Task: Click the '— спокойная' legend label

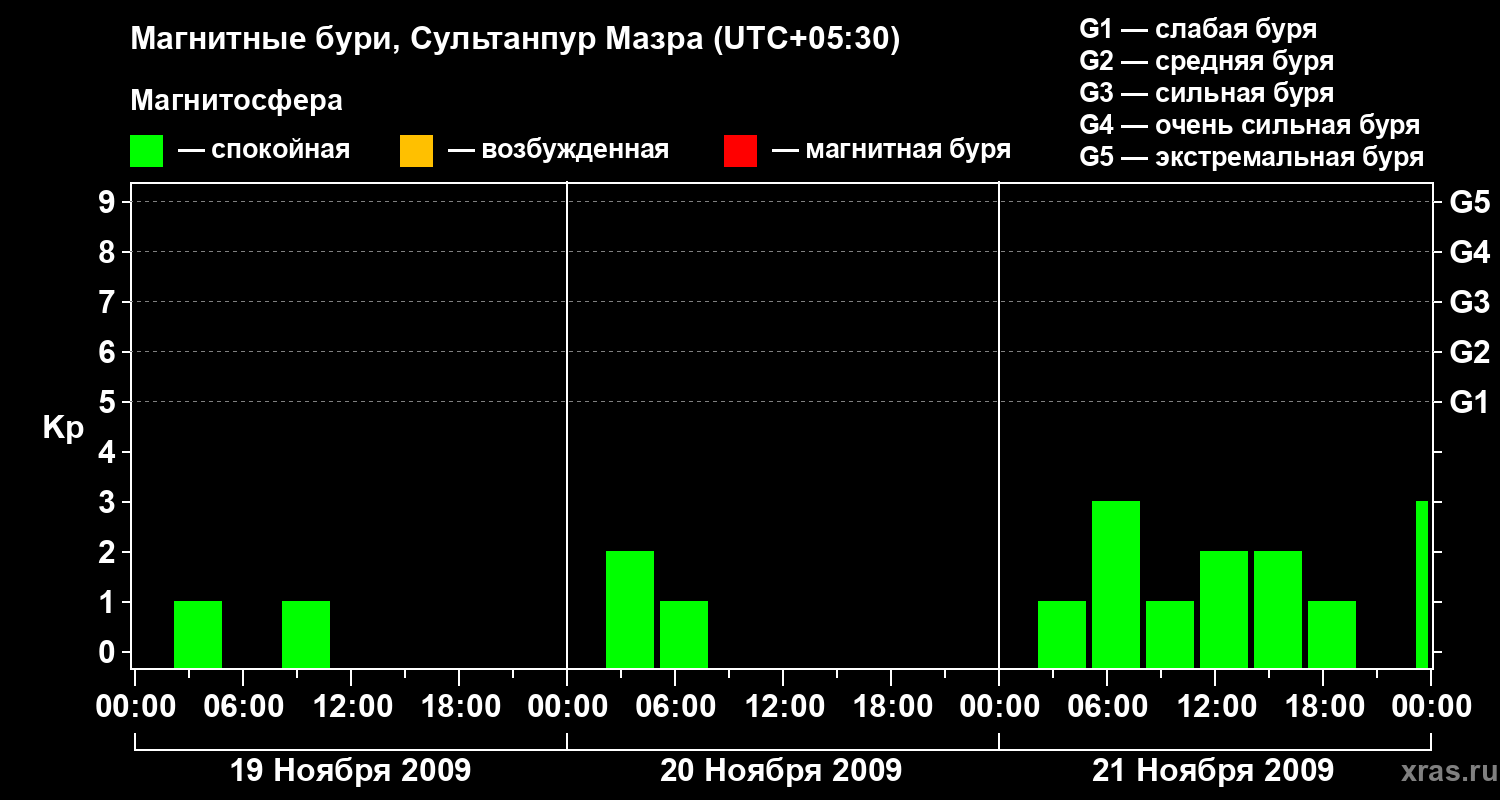Action: pyautogui.click(x=264, y=151)
